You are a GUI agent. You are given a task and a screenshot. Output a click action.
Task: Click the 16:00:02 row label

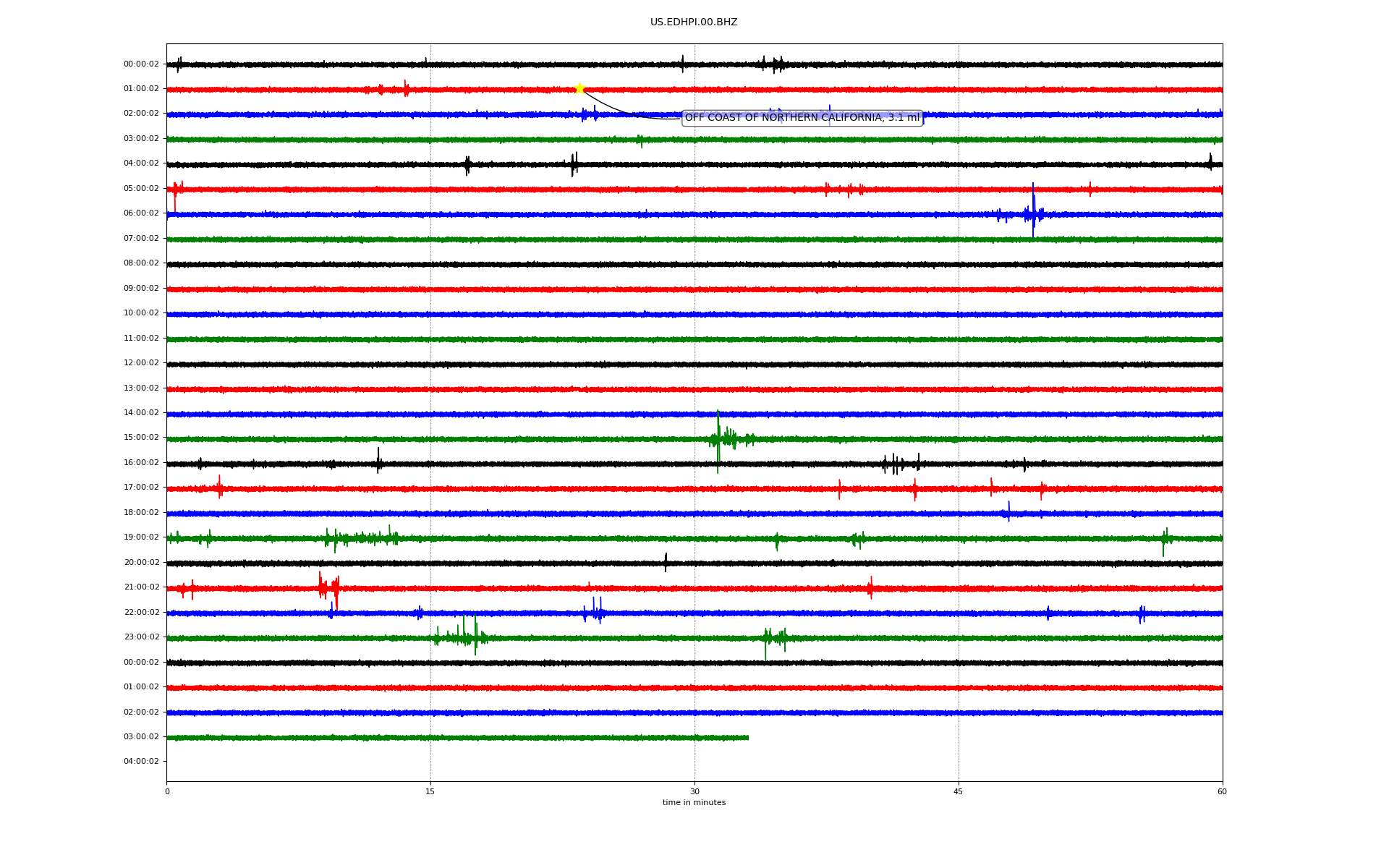click(x=141, y=463)
